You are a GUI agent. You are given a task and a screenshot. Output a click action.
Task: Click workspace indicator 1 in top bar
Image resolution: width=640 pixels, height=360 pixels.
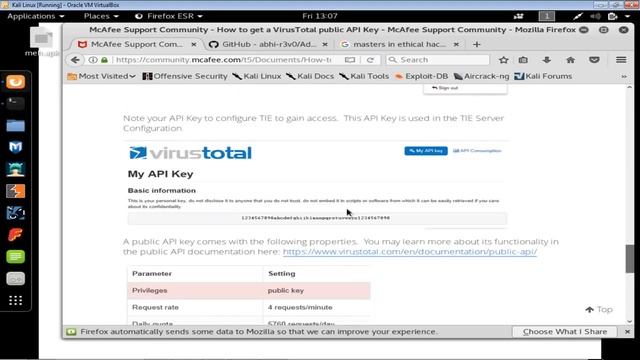pyautogui.click(x=547, y=16)
